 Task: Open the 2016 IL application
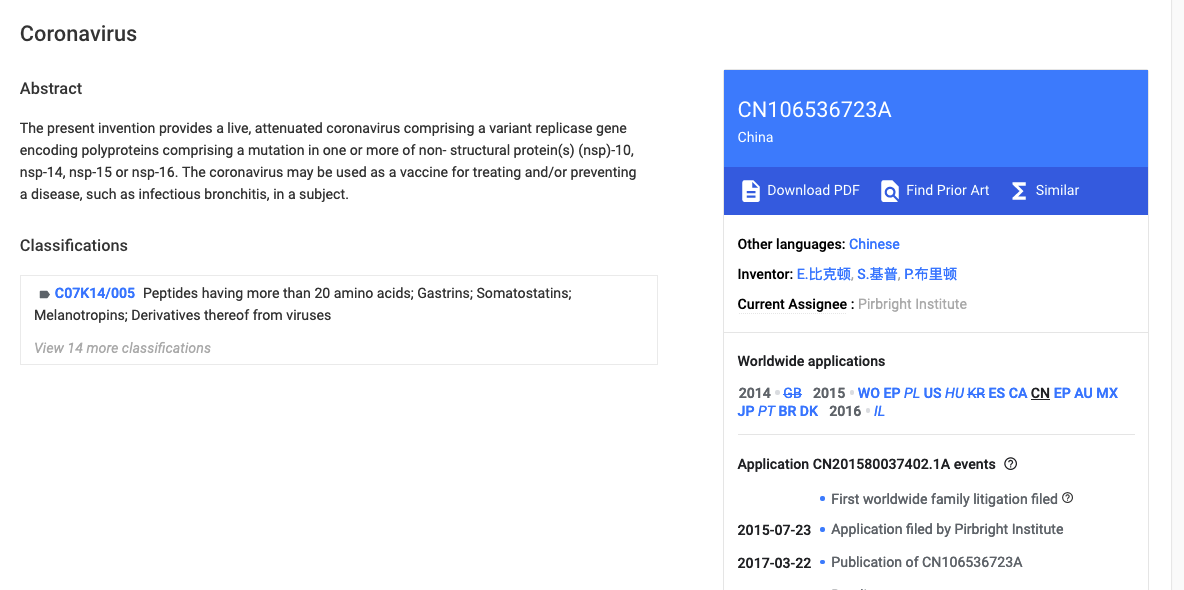(x=879, y=411)
